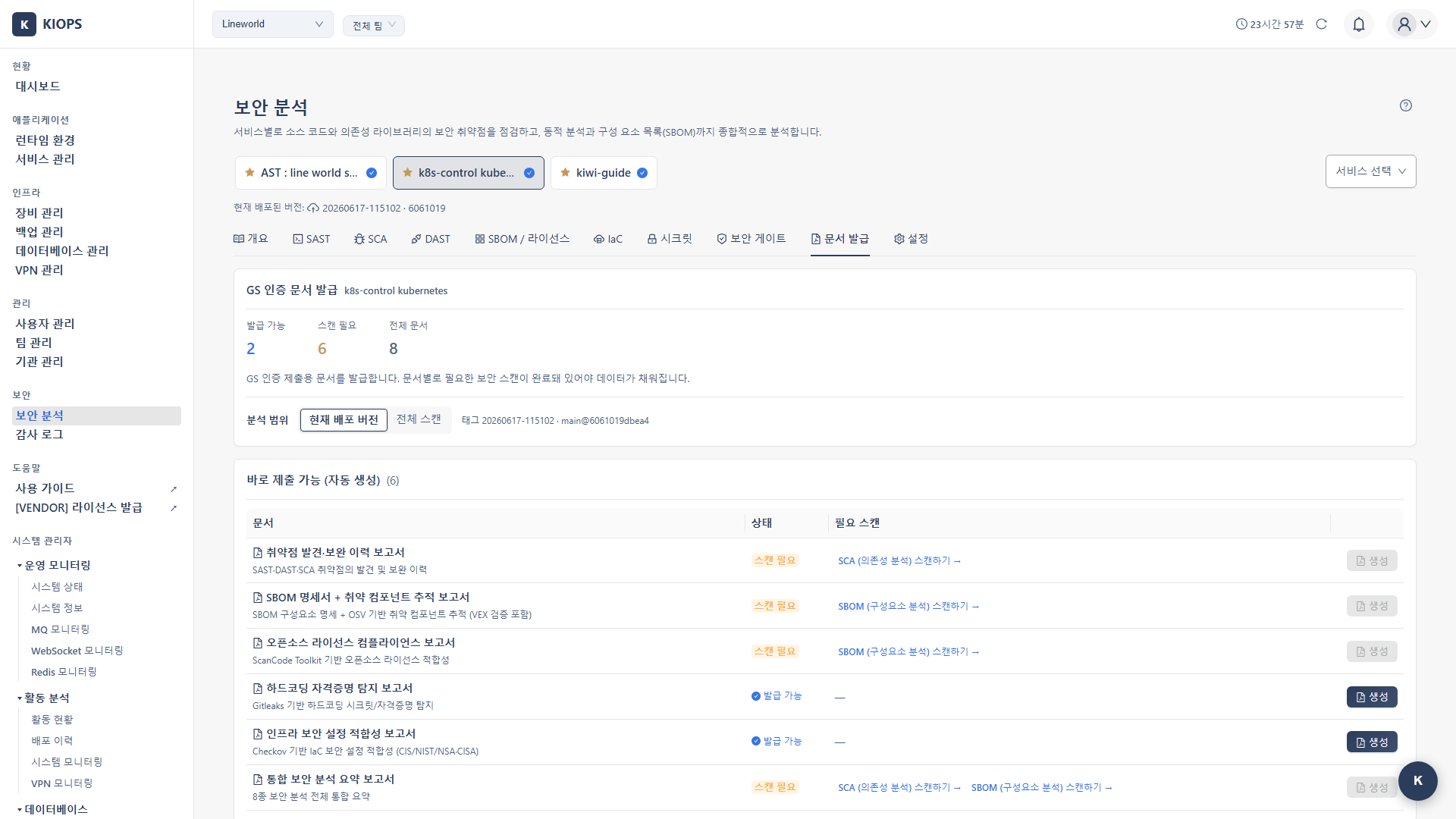
Task: Collapse the 활동 분석 tree group
Action: (43, 698)
